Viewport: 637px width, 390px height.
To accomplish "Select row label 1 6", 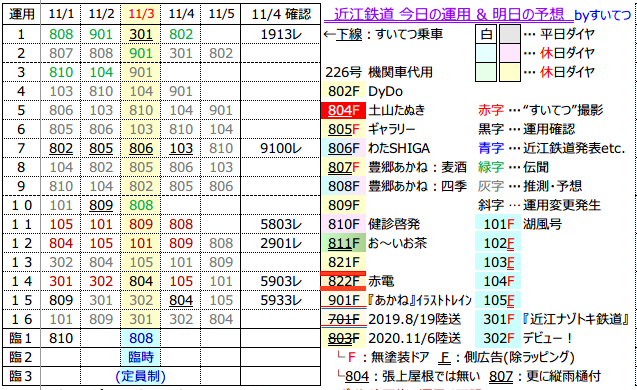I will (22, 319).
